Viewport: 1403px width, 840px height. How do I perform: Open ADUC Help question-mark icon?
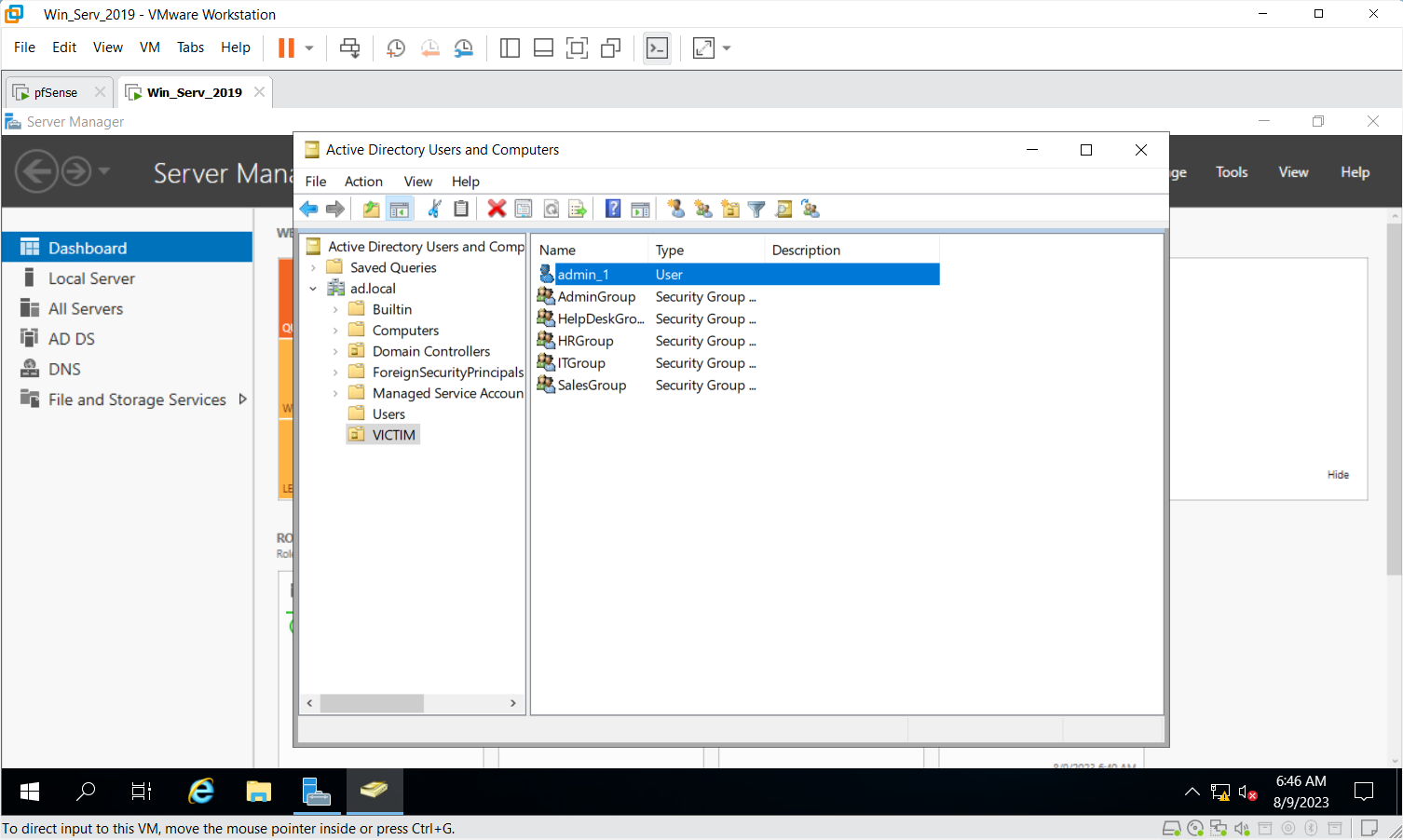point(613,209)
